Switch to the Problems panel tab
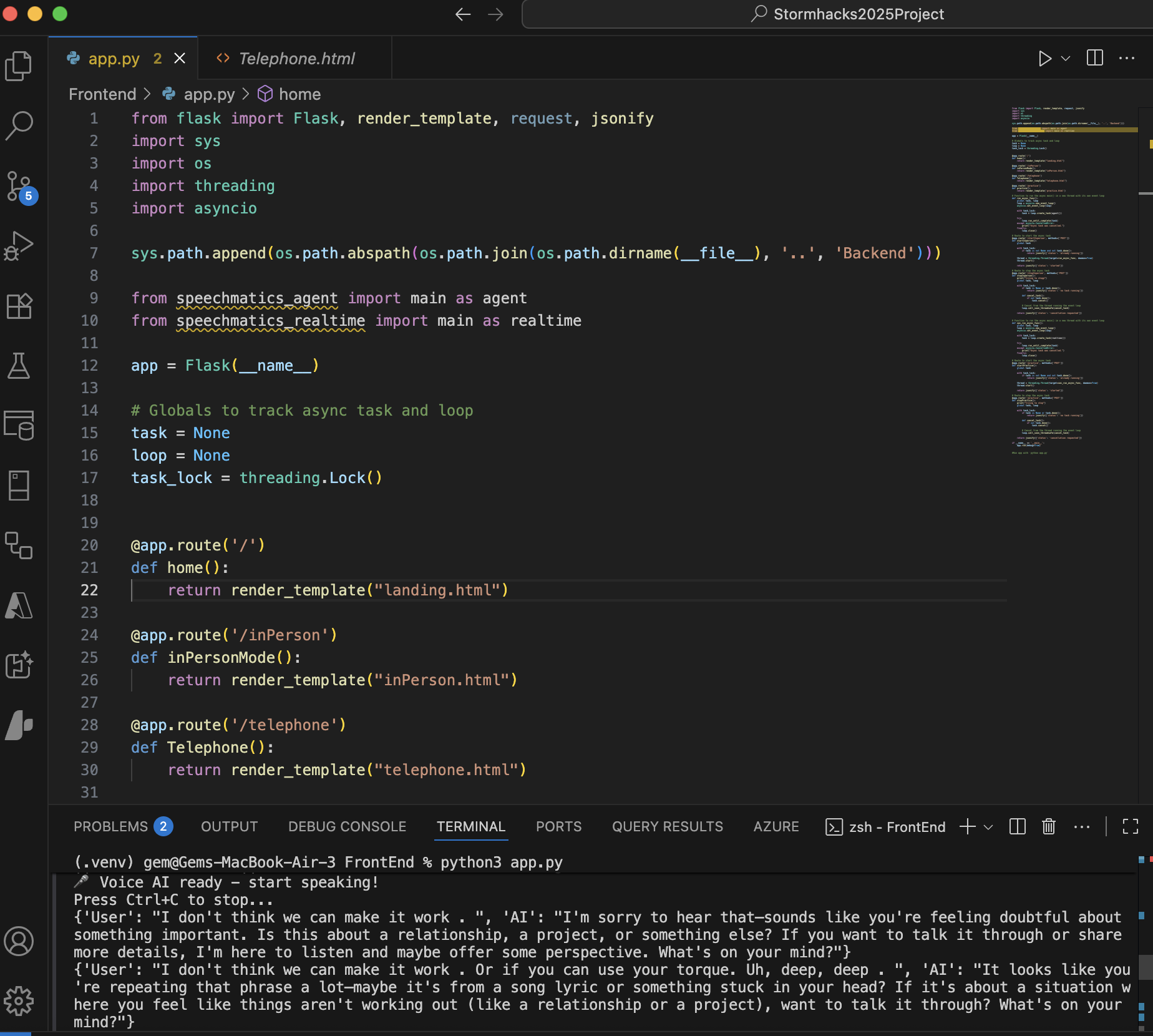The height and width of the screenshot is (1036, 1153). (x=111, y=827)
